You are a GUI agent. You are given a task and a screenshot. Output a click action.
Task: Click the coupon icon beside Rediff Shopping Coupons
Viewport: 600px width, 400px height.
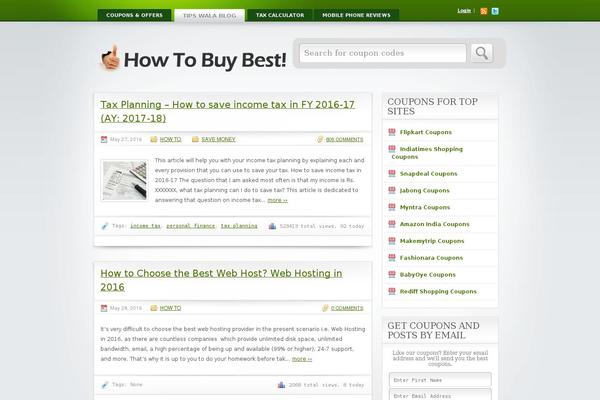pyautogui.click(x=392, y=291)
